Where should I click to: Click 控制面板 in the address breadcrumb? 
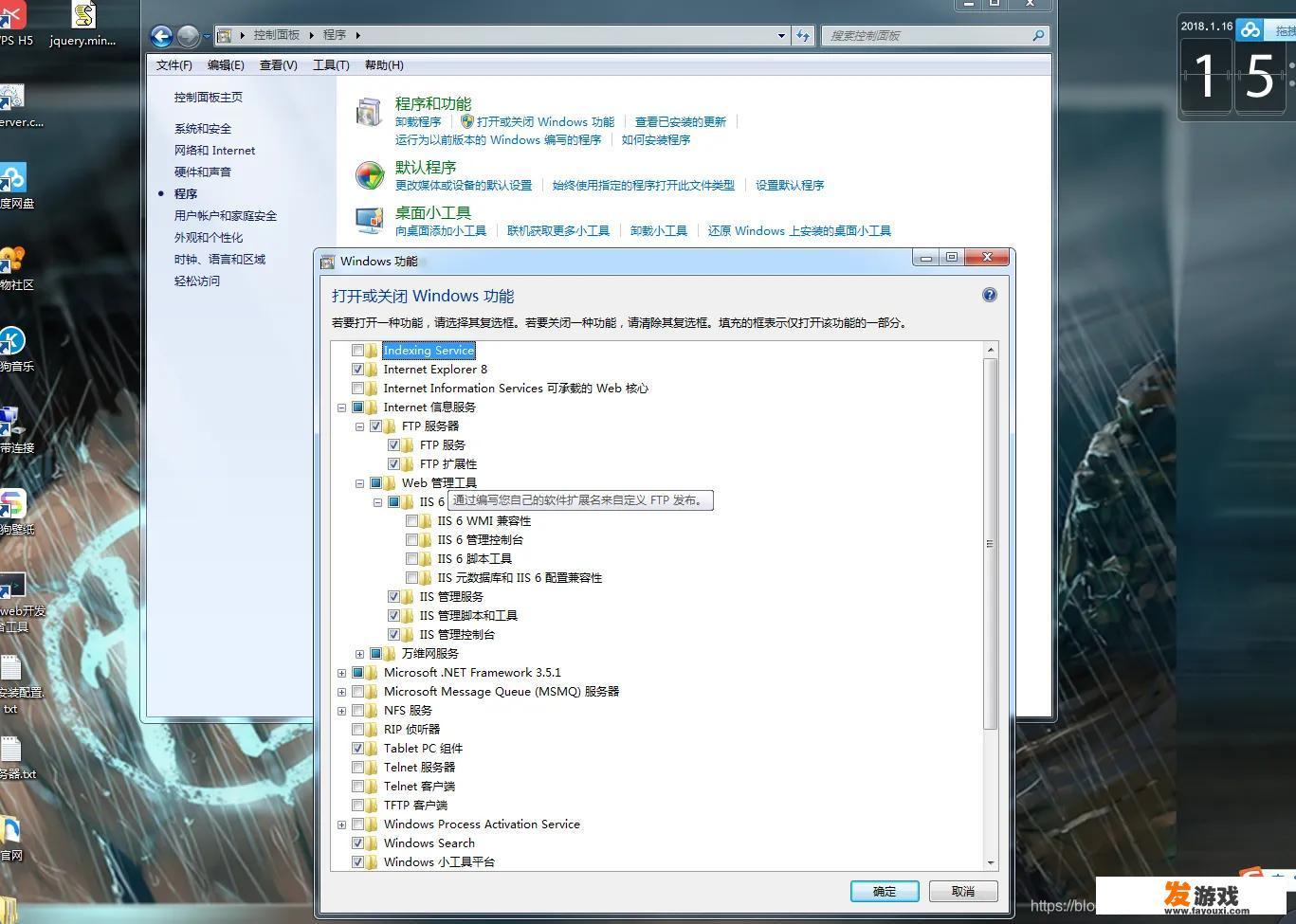pos(277,35)
